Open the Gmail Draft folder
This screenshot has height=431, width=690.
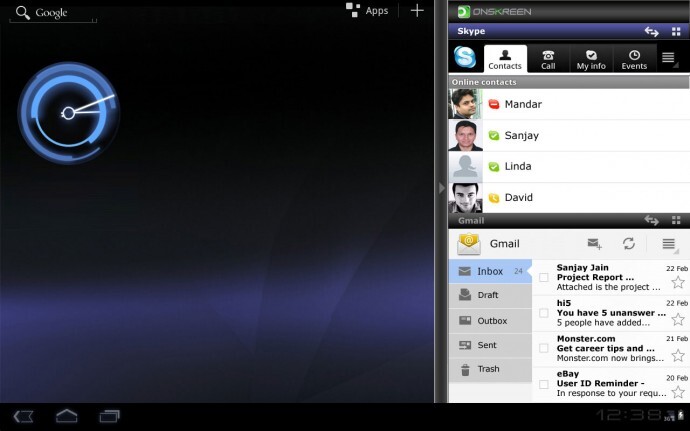click(x=489, y=295)
